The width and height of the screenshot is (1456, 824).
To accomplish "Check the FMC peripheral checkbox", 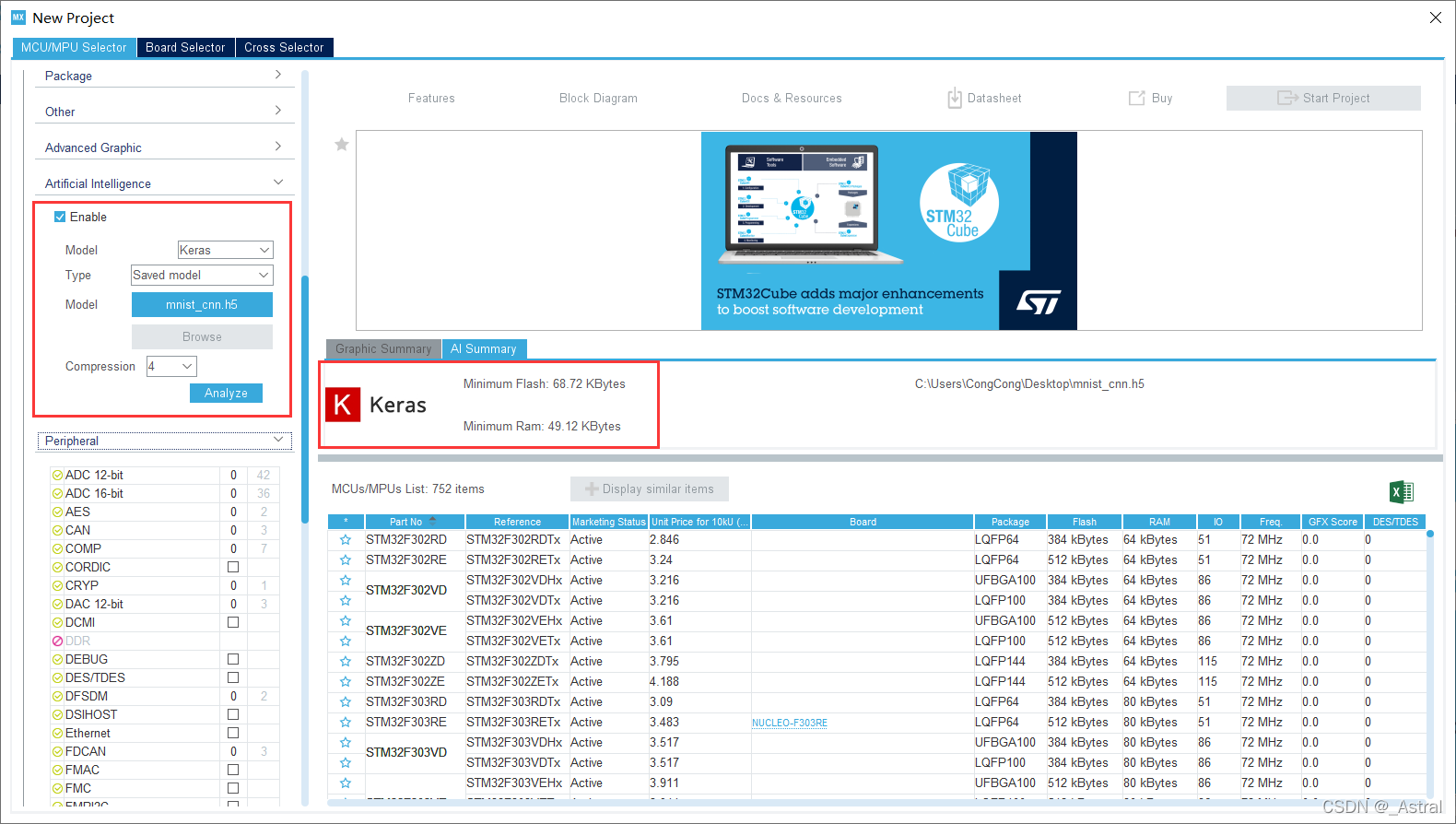I will (x=233, y=788).
